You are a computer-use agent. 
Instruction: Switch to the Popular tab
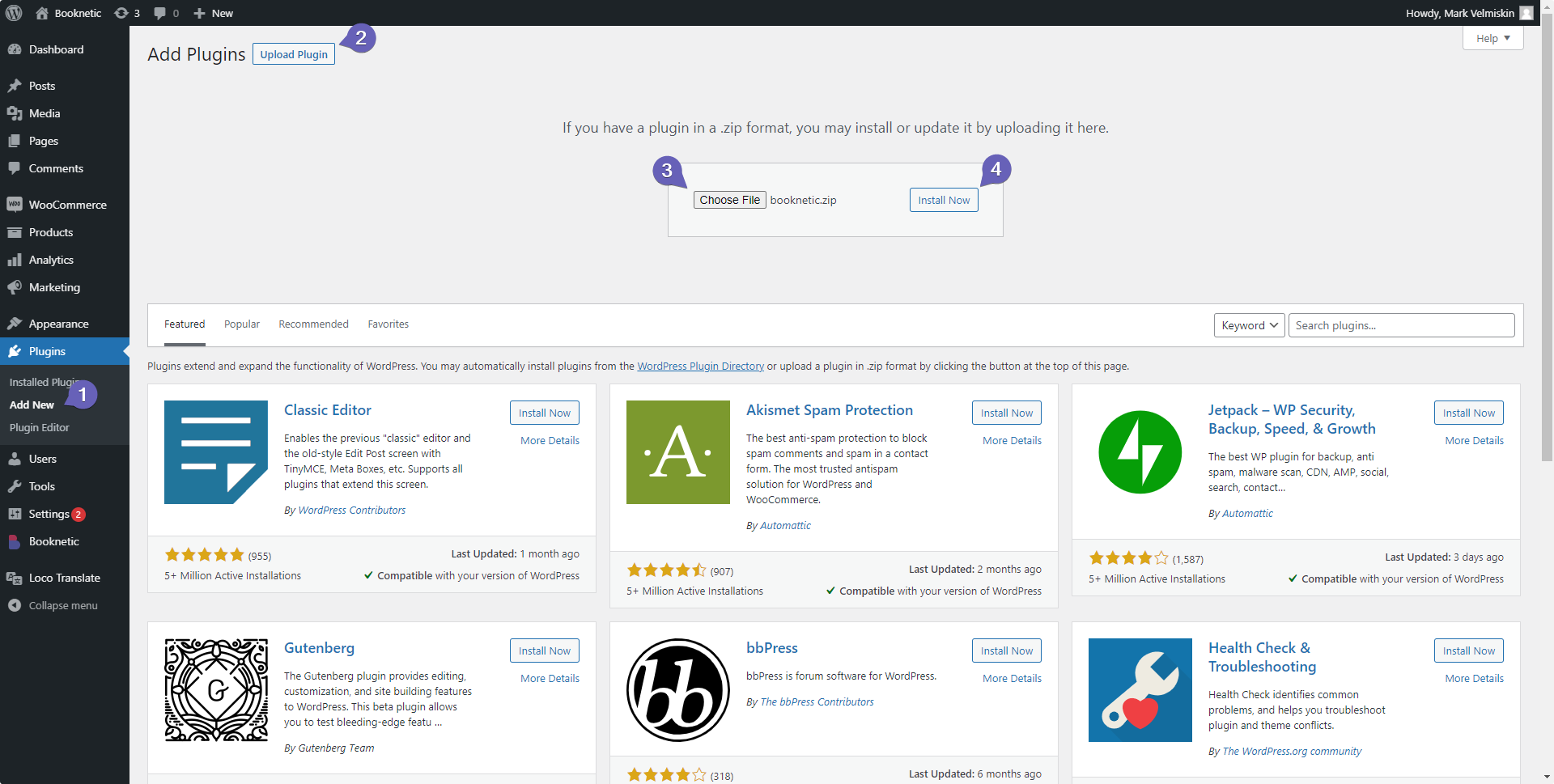pyautogui.click(x=242, y=324)
